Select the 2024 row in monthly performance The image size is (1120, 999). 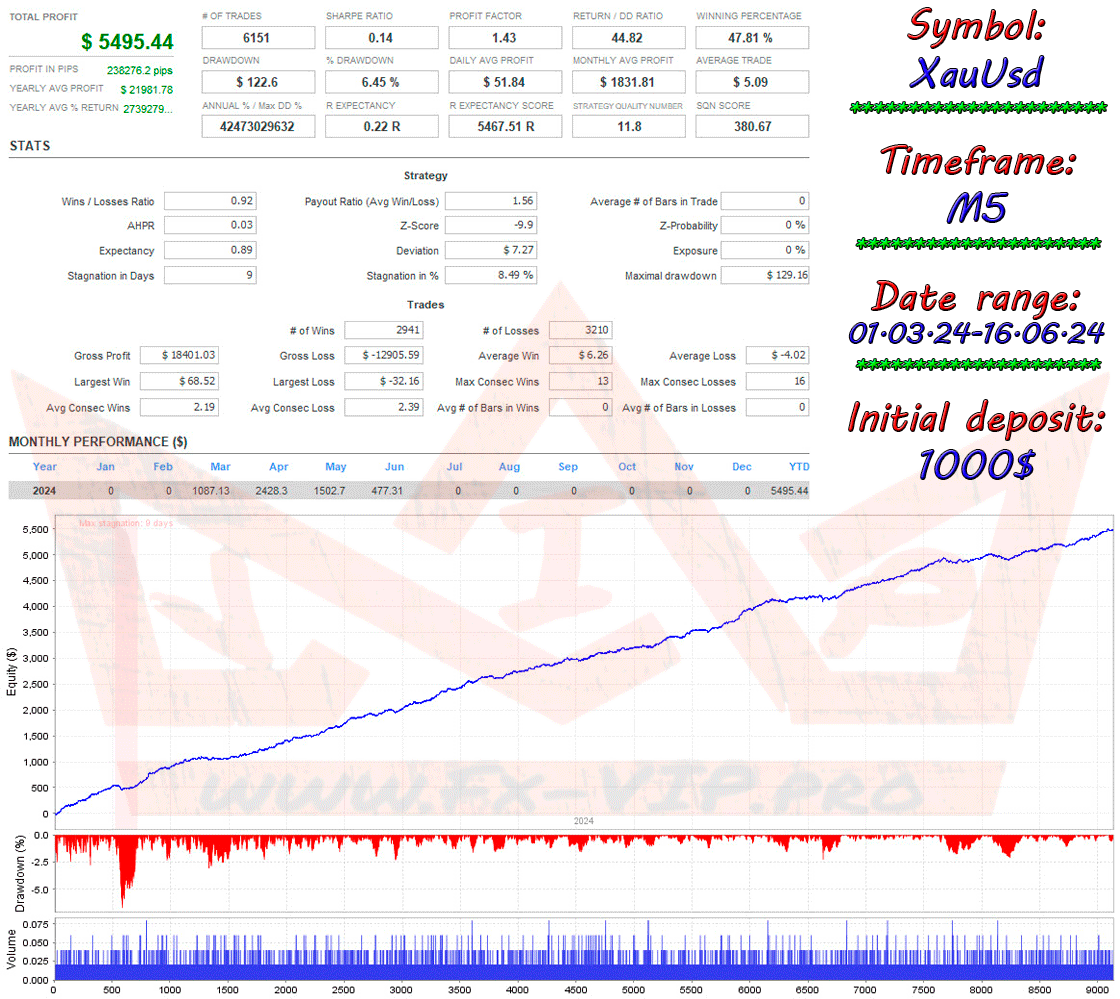coord(44,491)
